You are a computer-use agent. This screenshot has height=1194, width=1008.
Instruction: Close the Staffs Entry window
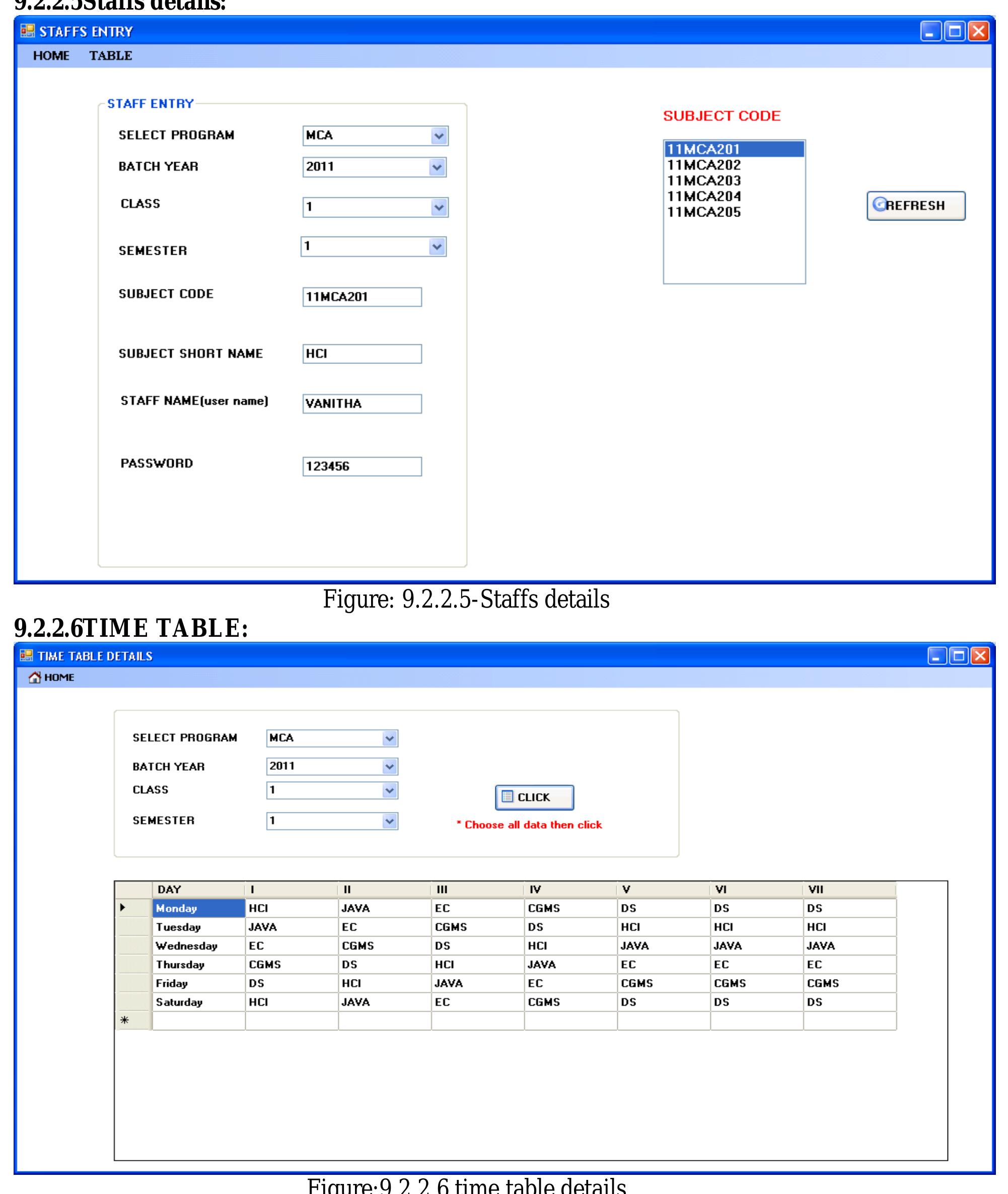click(x=978, y=31)
